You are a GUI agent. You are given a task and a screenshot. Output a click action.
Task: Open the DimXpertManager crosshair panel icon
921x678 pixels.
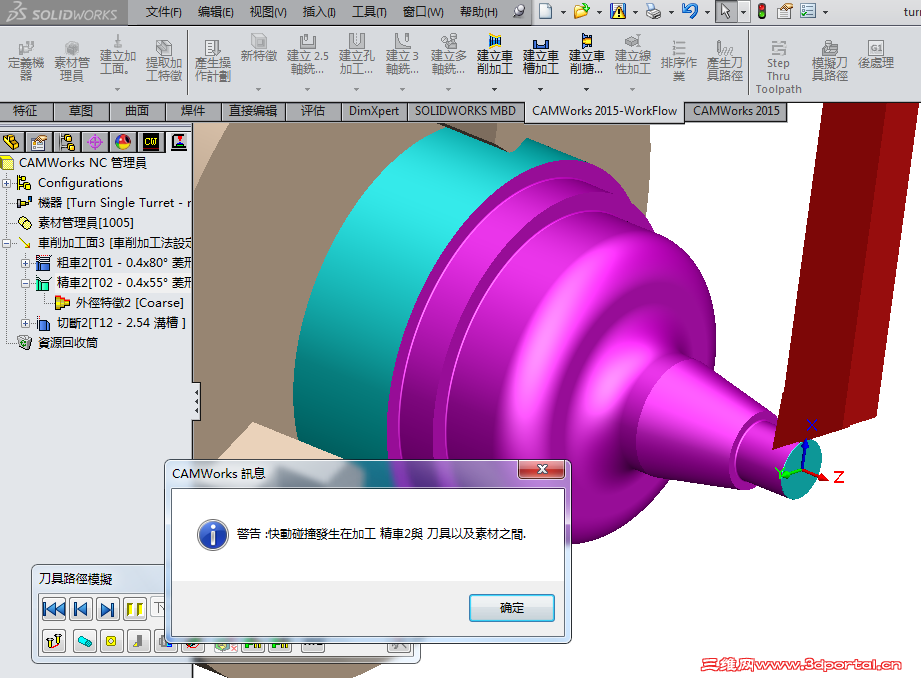95,142
